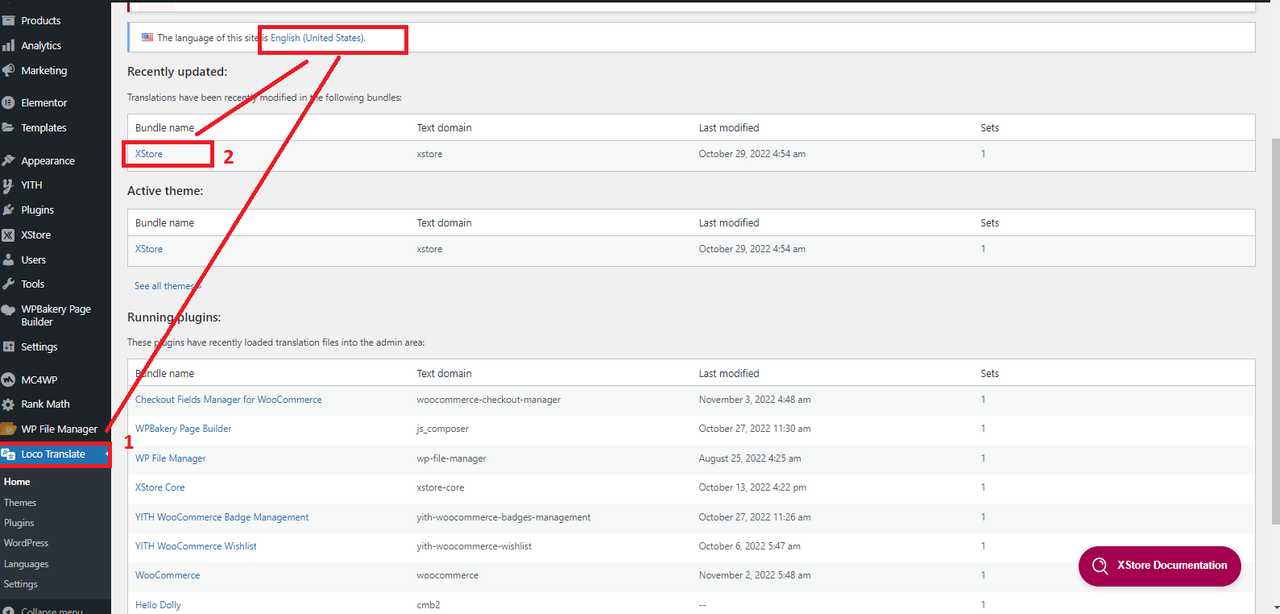This screenshot has height=614, width=1280.
Task: Open YITH WooCommerce Badge Management bundle
Action: click(x=222, y=517)
